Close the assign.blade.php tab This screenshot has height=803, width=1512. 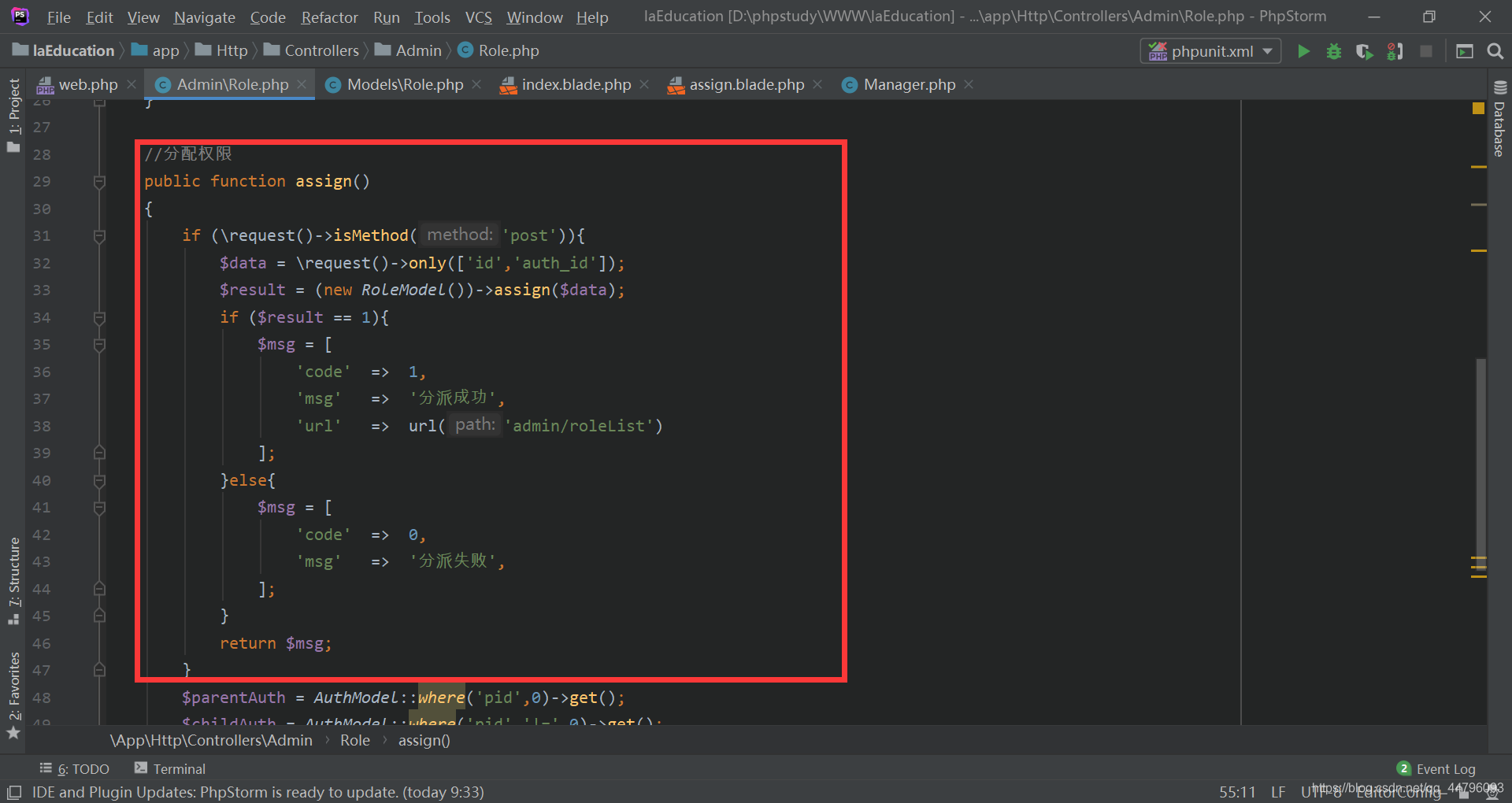click(x=817, y=84)
